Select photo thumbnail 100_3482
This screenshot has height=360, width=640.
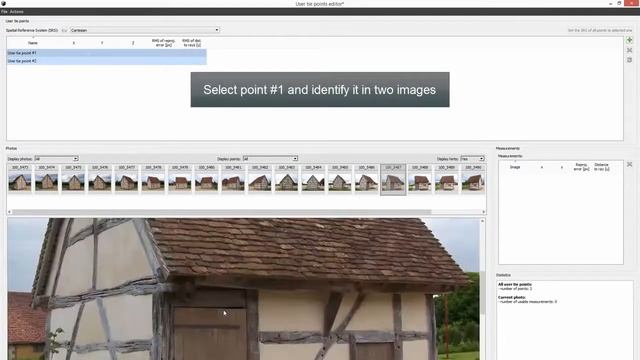(260, 179)
